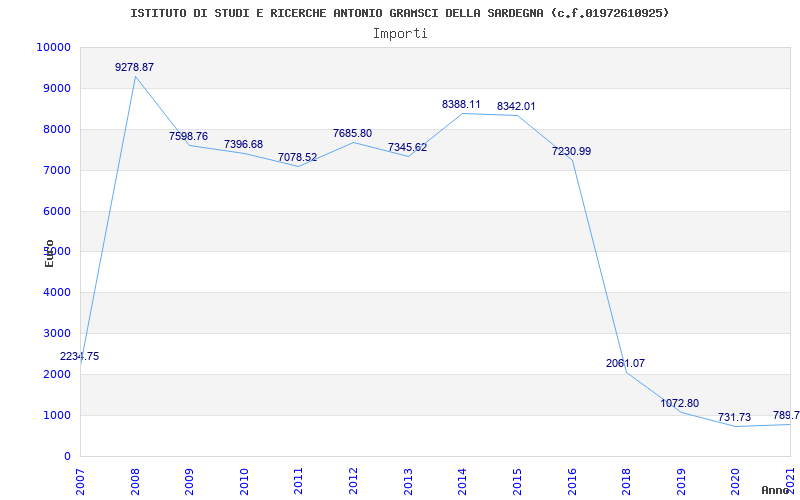
Task: Select the 2015 x-axis label
Action: (517, 481)
